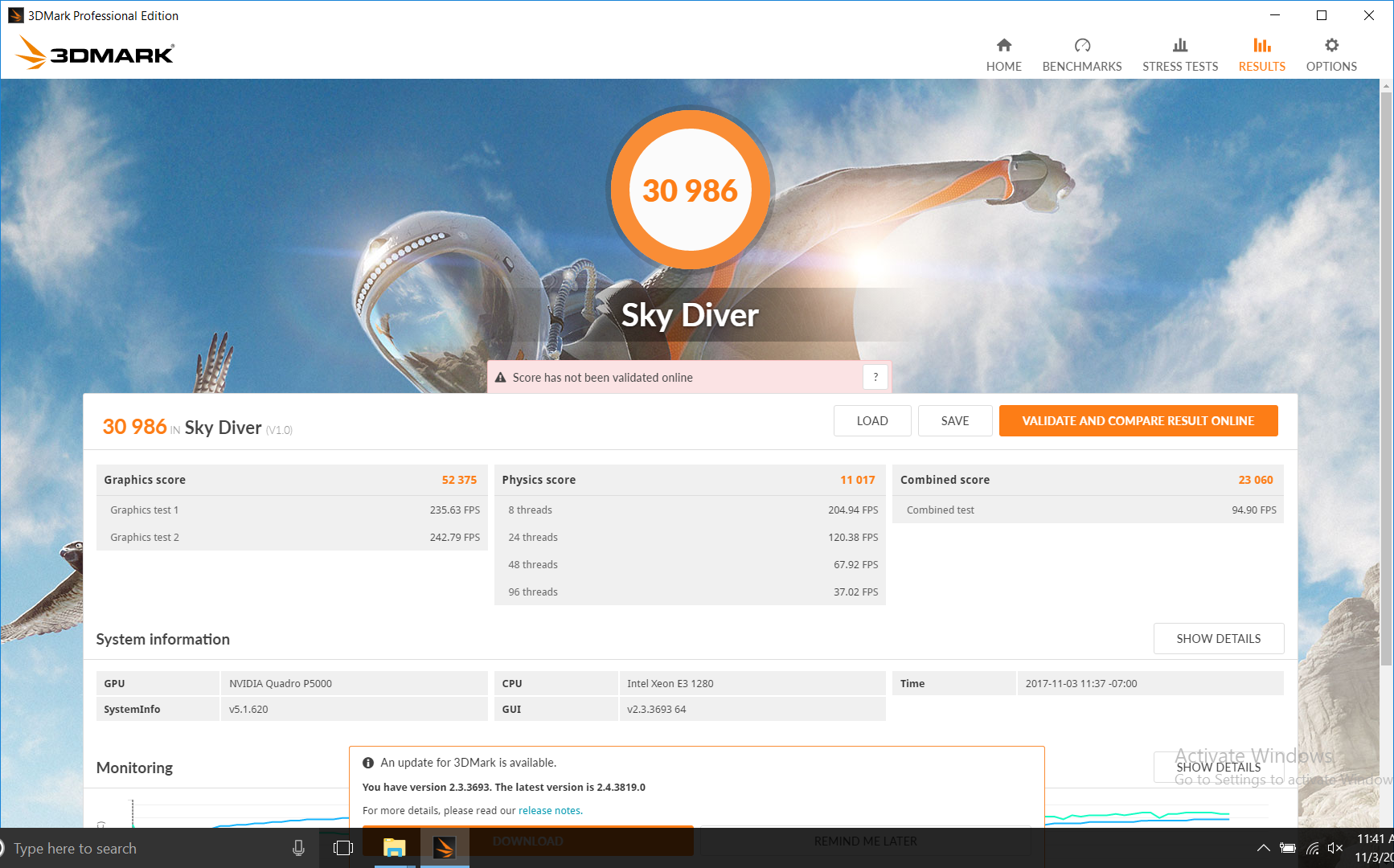Click HOME menu label
The width and height of the screenshot is (1394, 868).
(x=1004, y=67)
